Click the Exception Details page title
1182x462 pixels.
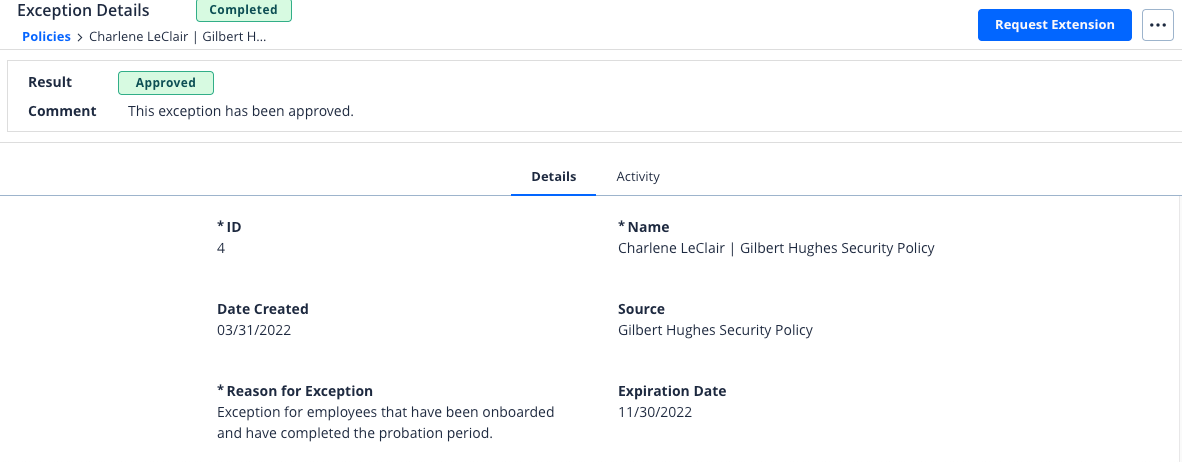83,11
